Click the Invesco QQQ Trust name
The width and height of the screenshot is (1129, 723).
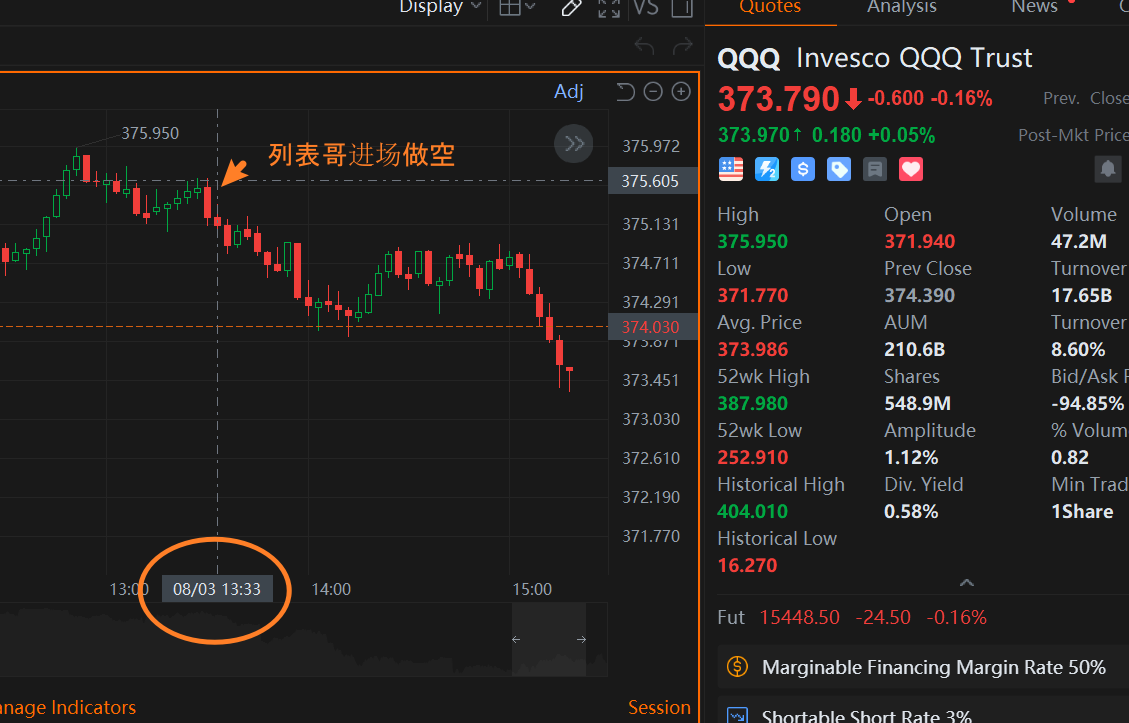click(x=914, y=58)
